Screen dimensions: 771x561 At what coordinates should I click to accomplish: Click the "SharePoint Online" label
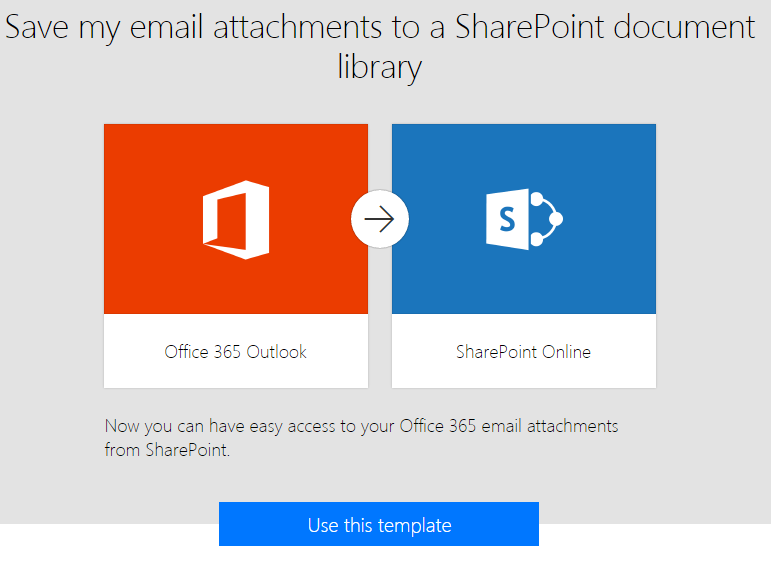[x=523, y=352]
